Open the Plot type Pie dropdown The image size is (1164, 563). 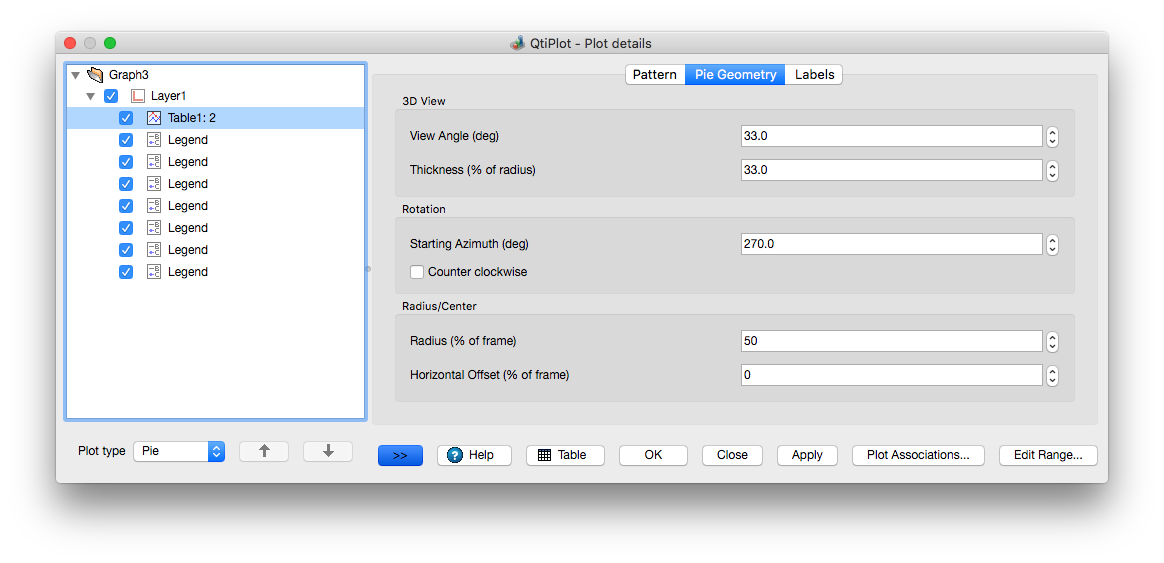(180, 451)
